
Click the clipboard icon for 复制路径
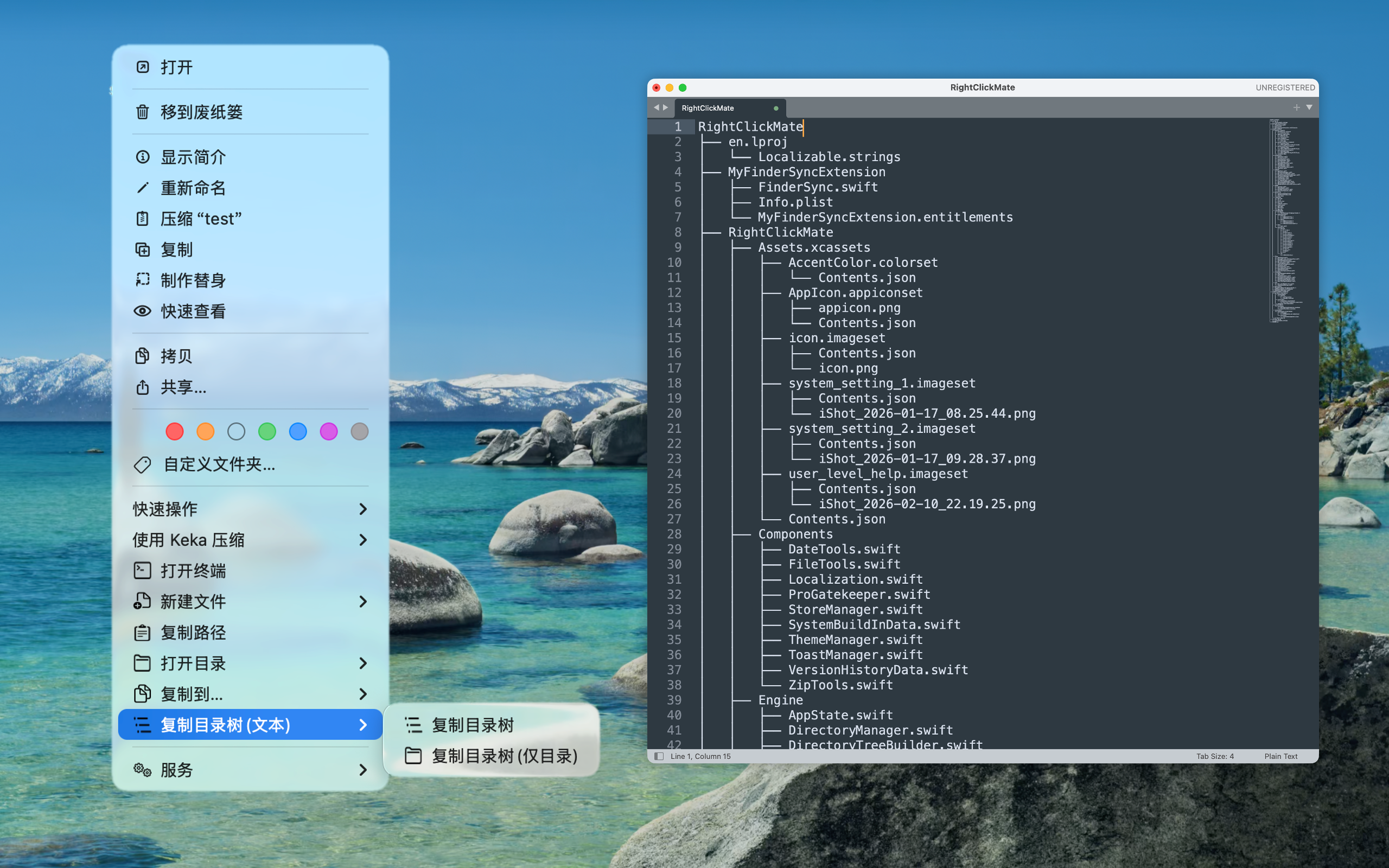point(142,632)
